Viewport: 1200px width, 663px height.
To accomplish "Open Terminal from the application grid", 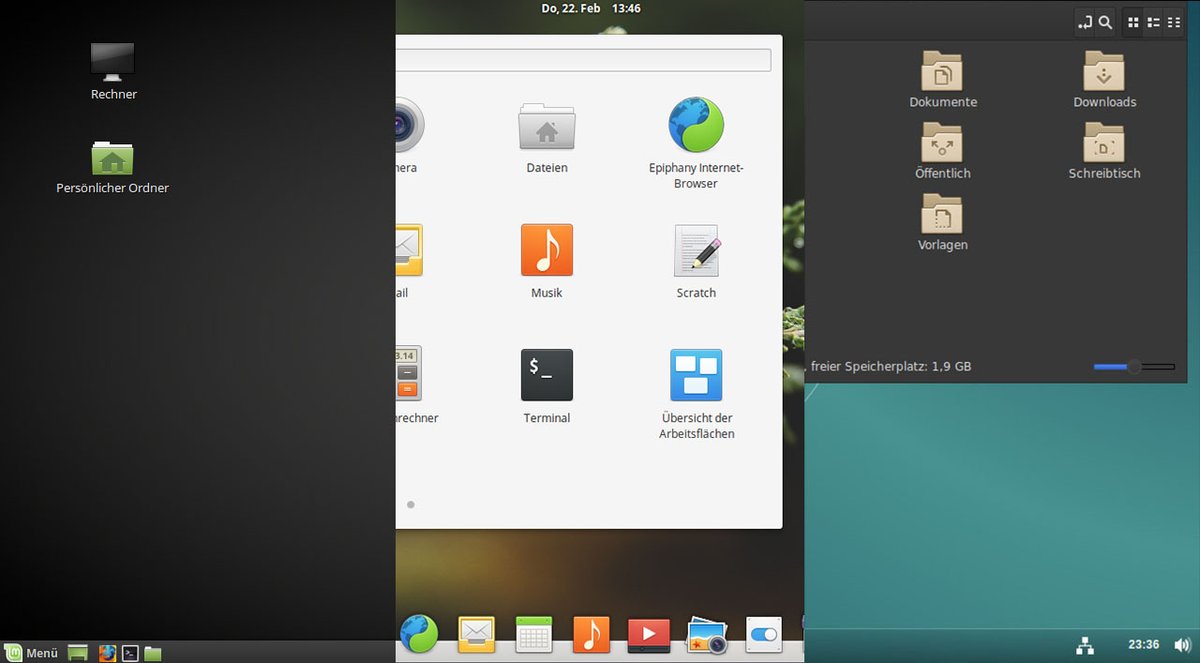I will pyautogui.click(x=546, y=375).
